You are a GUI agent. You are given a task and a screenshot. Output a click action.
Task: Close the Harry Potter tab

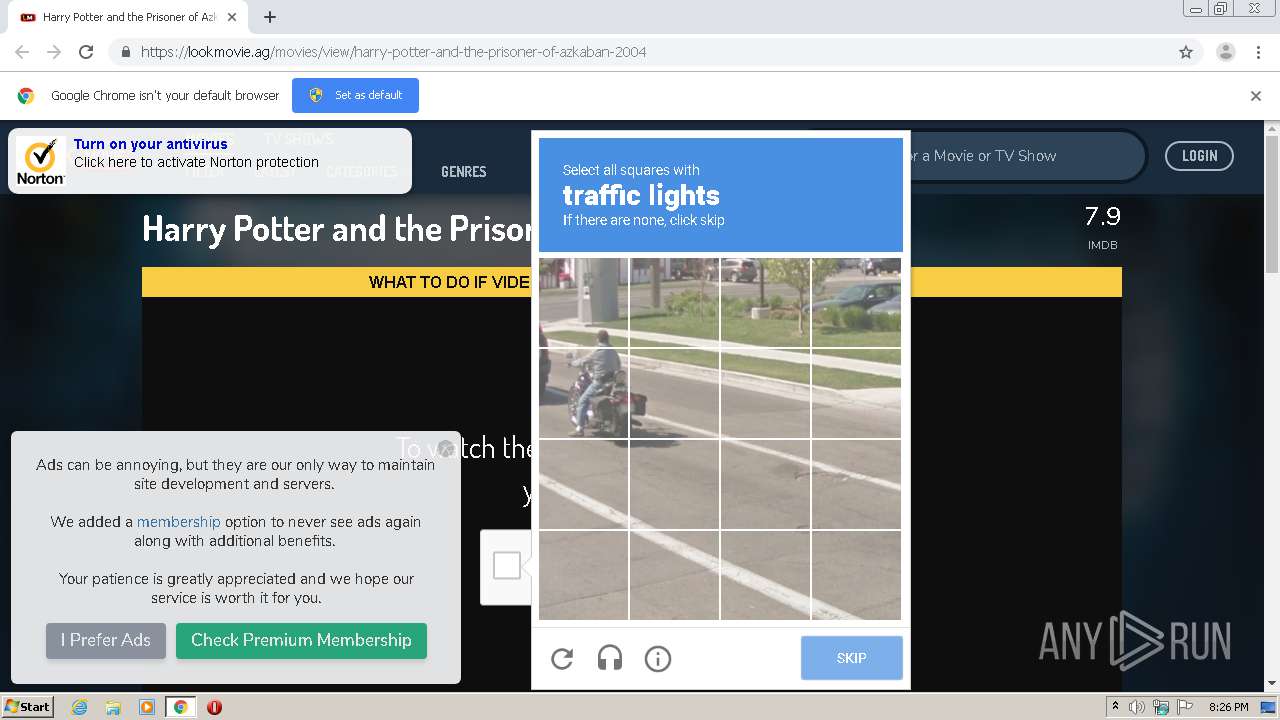coord(232,17)
